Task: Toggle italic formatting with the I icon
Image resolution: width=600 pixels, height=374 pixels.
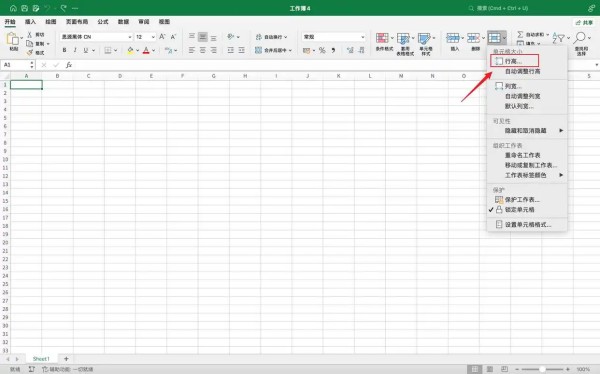Action: point(75,50)
